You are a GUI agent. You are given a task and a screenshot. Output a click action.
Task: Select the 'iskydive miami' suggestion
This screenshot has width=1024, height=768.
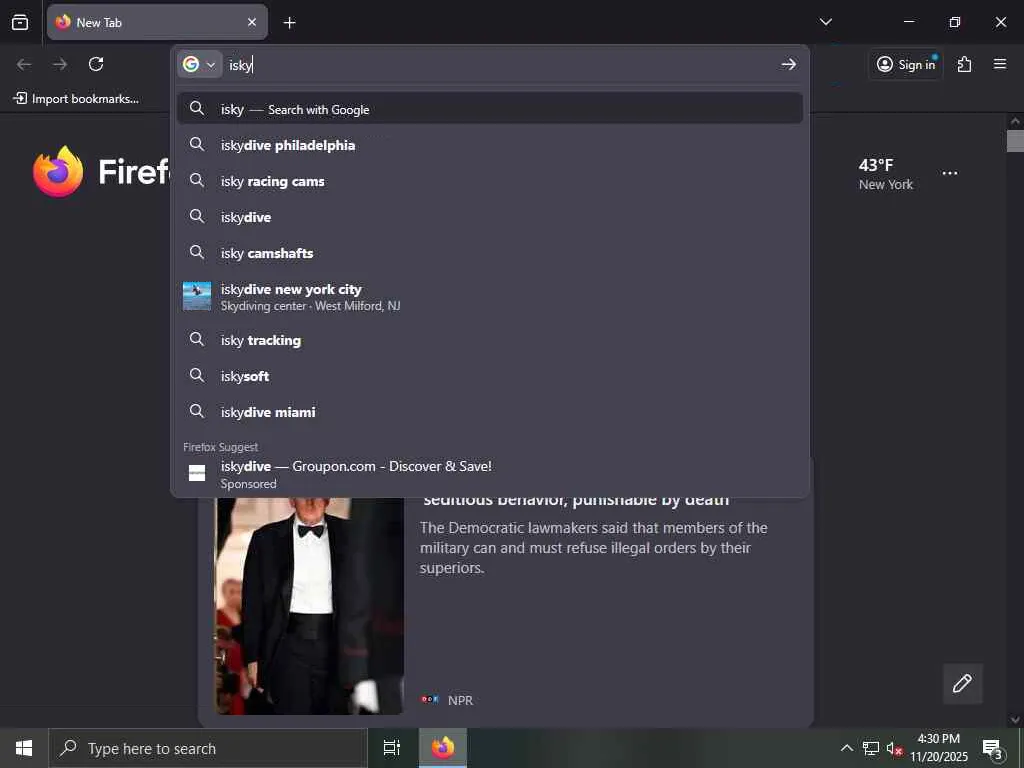pos(490,411)
